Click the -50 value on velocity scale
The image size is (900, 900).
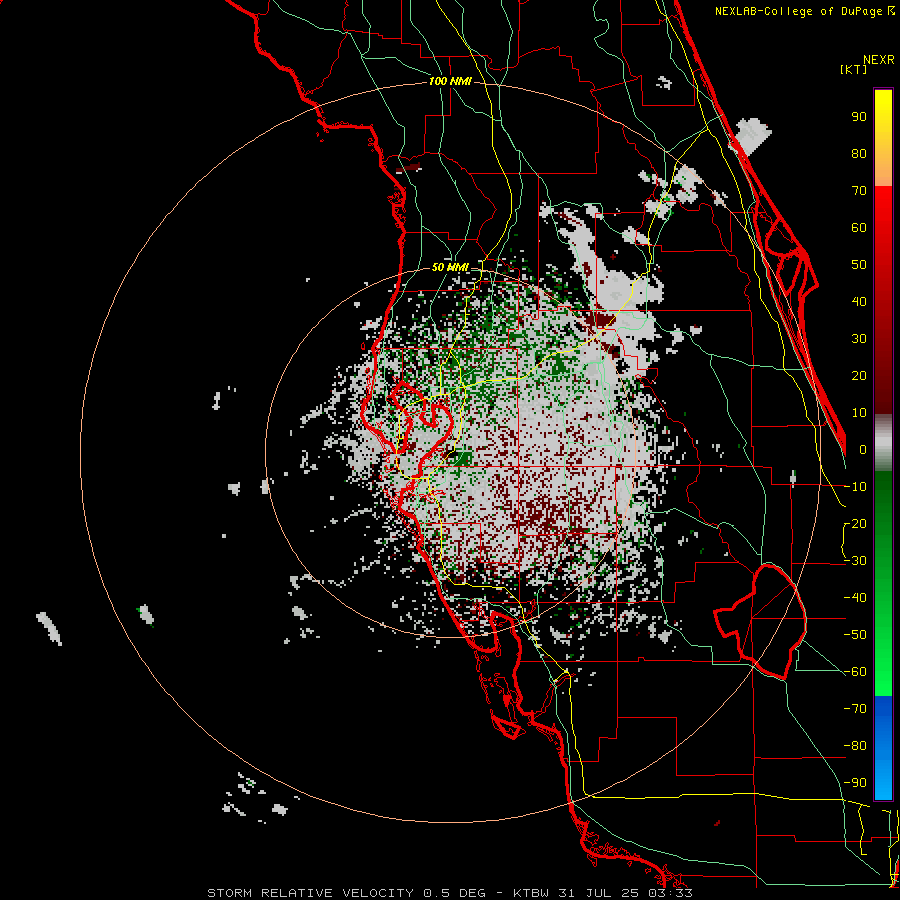coord(855,635)
